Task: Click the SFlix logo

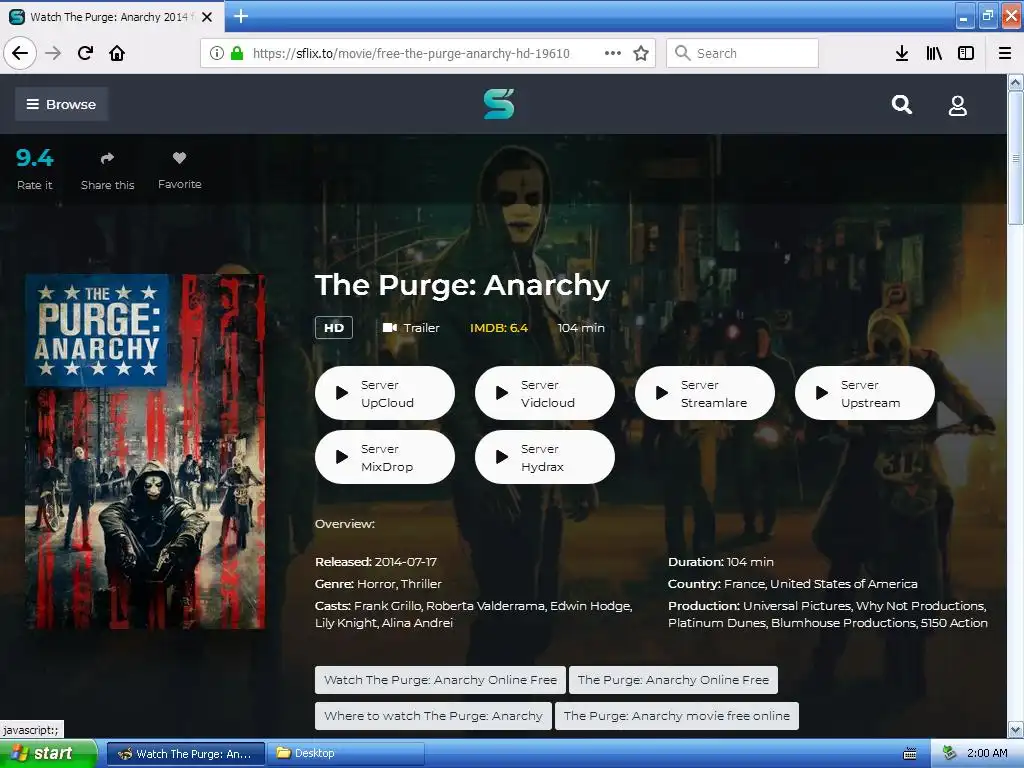Action: (499, 104)
